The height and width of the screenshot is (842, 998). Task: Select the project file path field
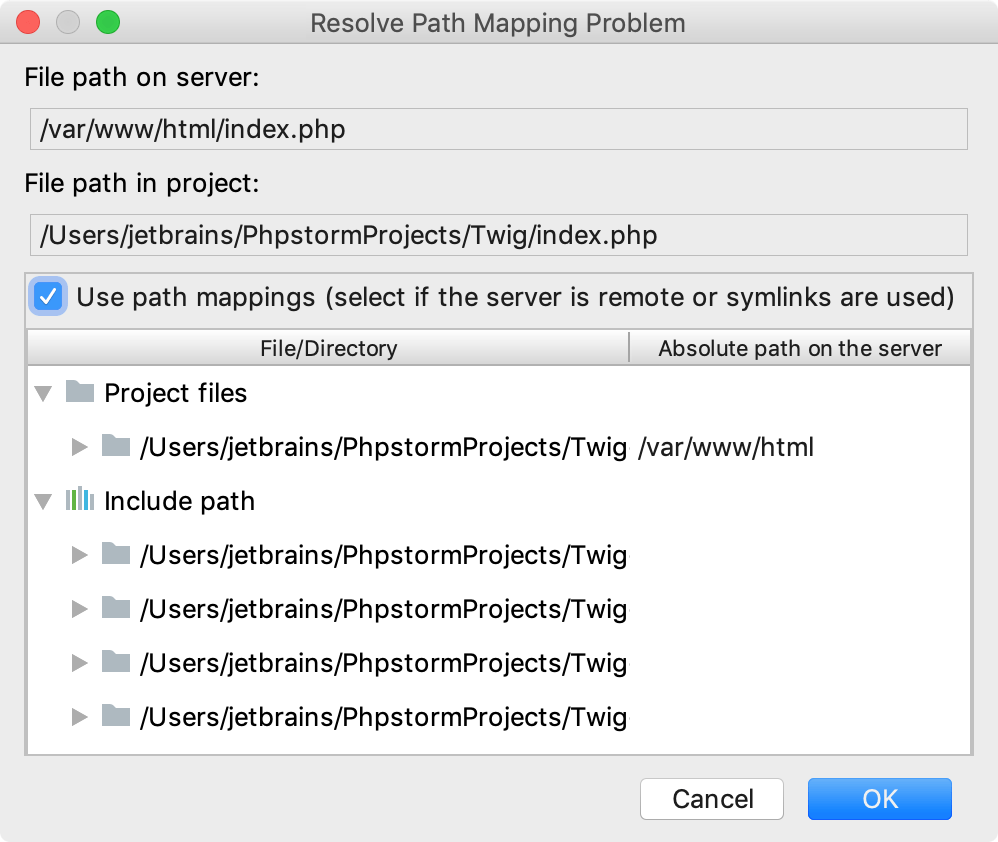point(498,234)
